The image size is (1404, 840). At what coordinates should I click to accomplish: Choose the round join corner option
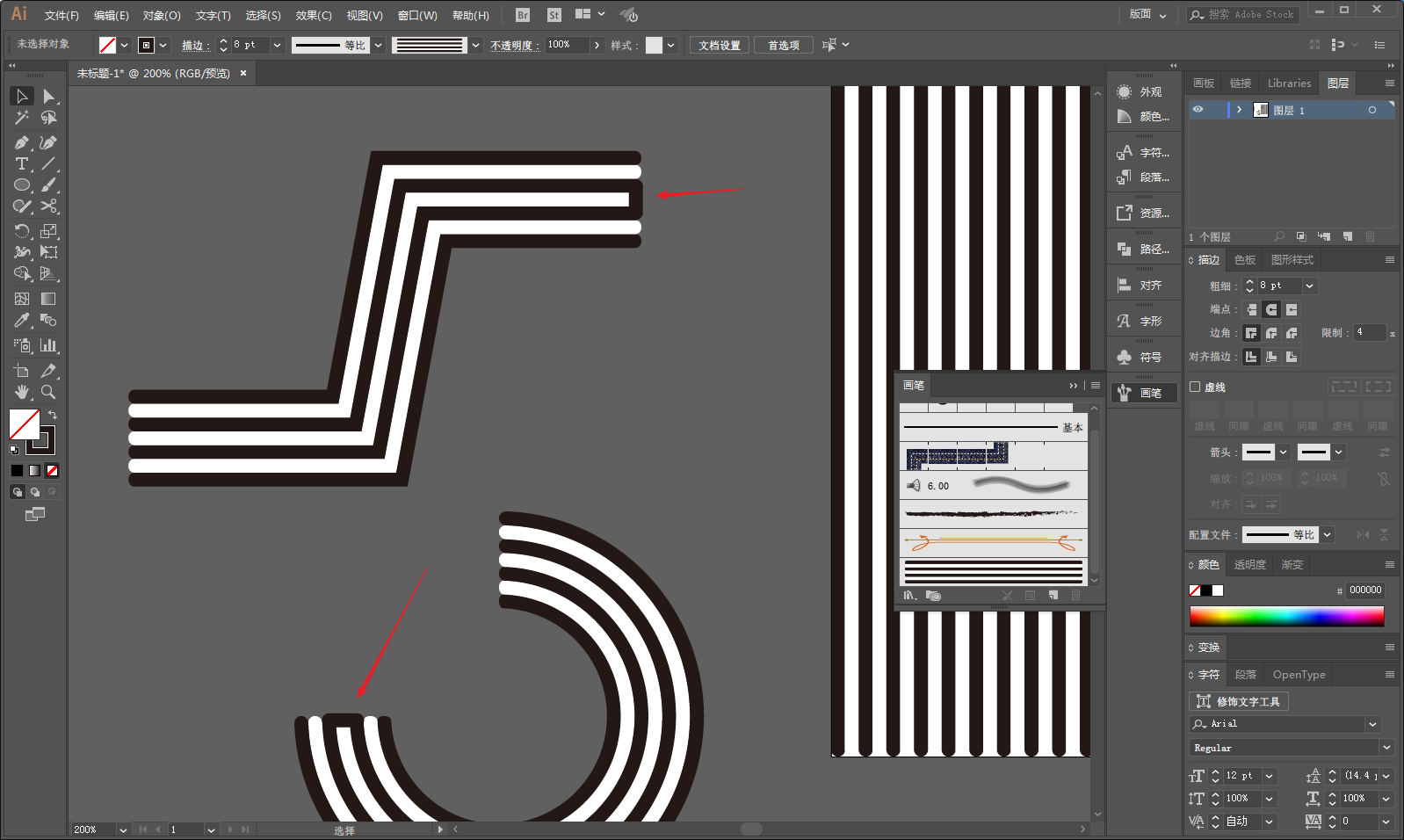1271,333
